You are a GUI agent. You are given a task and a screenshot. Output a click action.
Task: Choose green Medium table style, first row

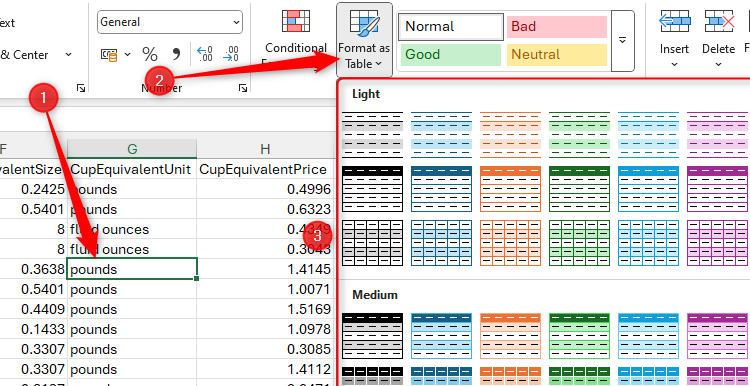tap(579, 336)
